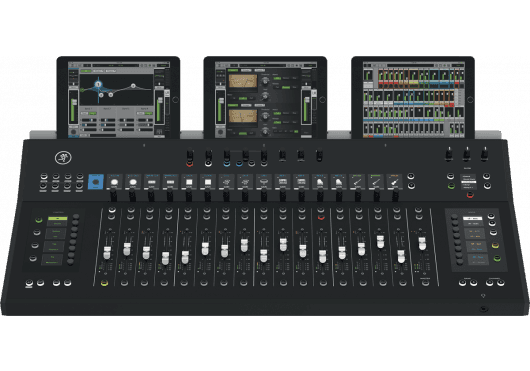Grab the eighth channel fader cap
Image resolution: width=530 pixels, height=371 pixels.
(x=244, y=246)
